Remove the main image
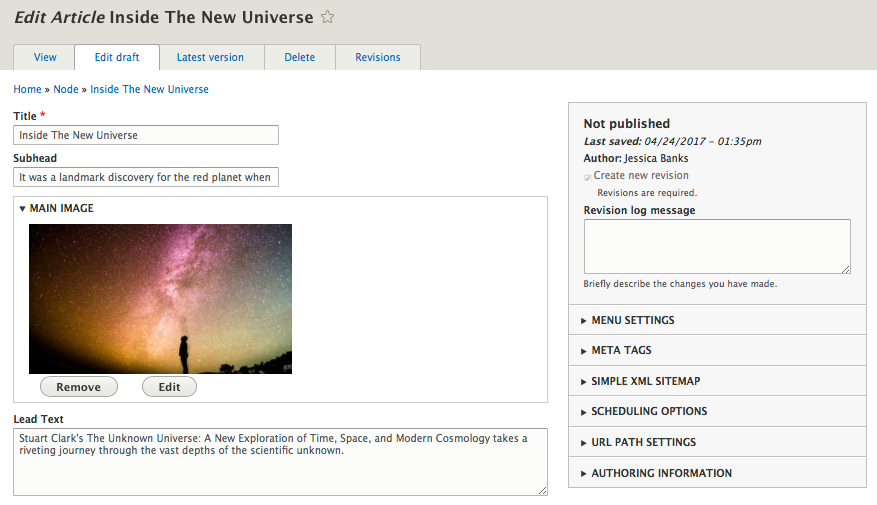Viewport: 877px width, 505px height. pos(79,387)
